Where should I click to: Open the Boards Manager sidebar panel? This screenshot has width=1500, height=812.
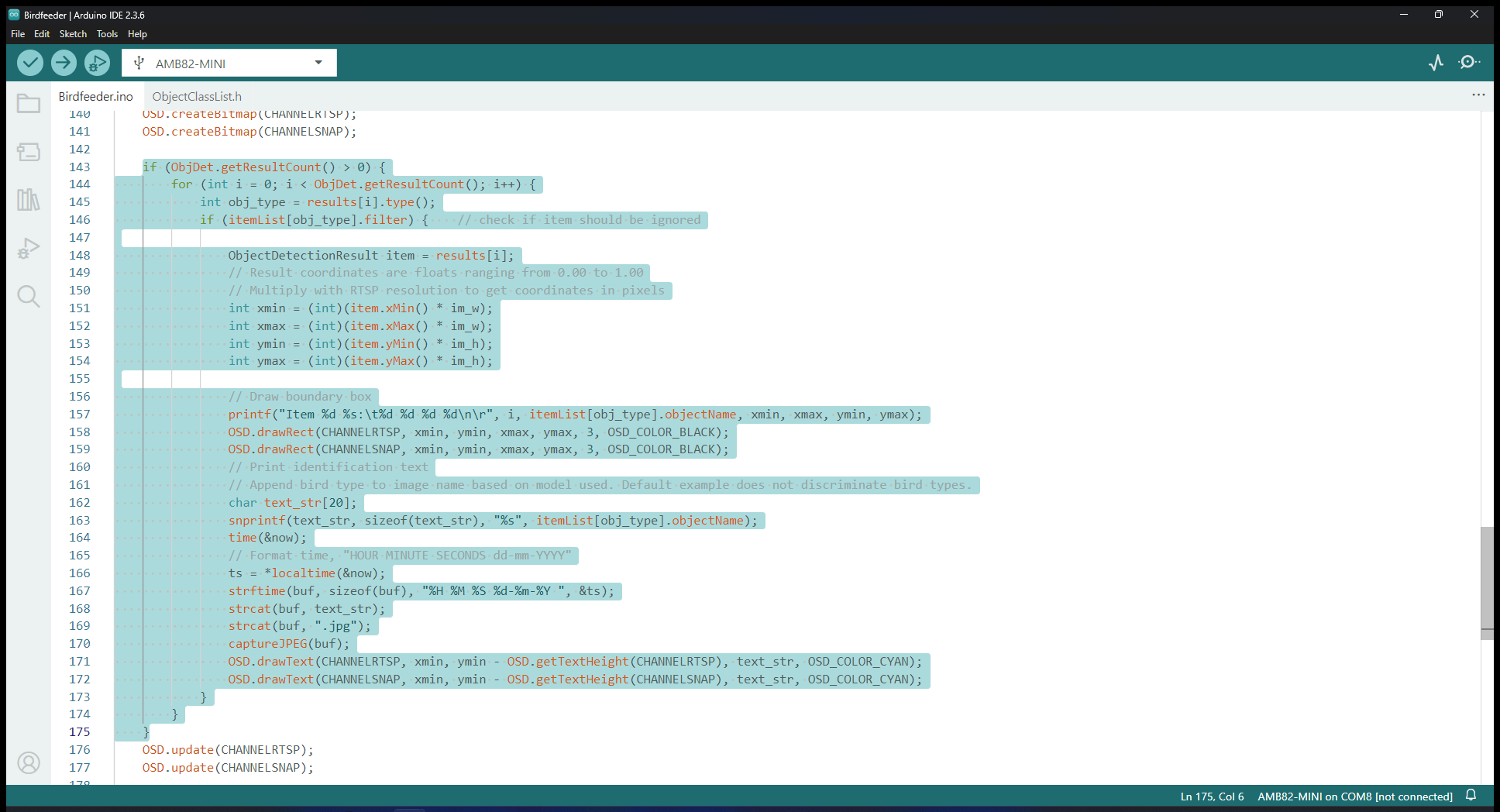29,152
